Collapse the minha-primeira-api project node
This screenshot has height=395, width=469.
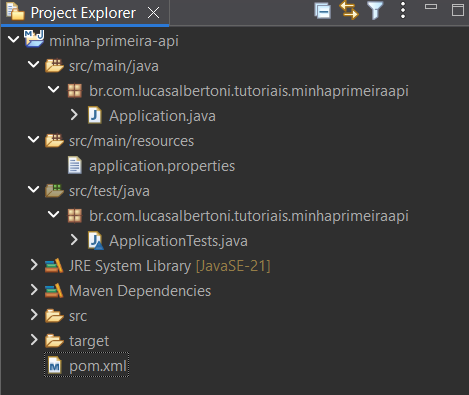13,40
